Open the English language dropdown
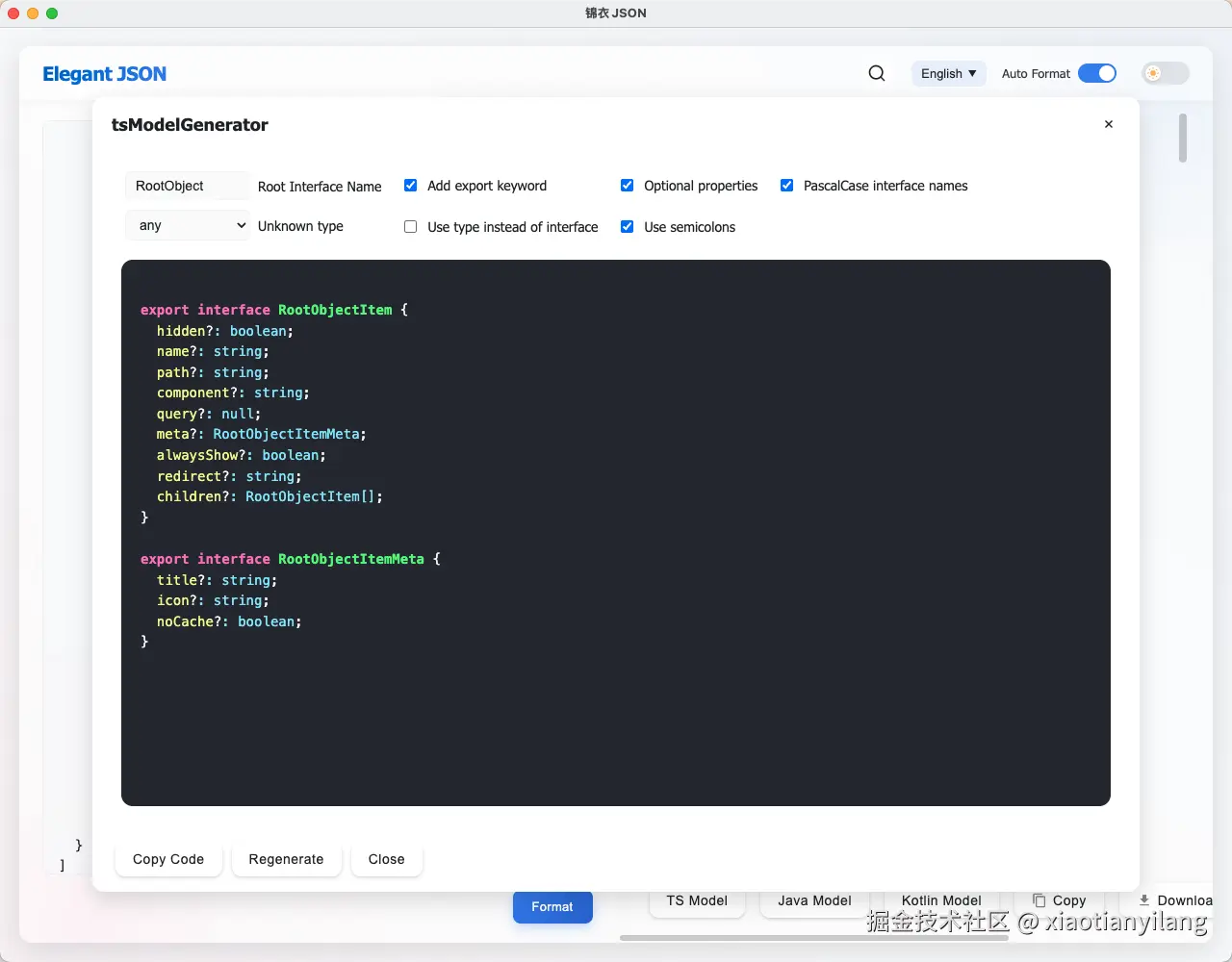 pos(949,73)
